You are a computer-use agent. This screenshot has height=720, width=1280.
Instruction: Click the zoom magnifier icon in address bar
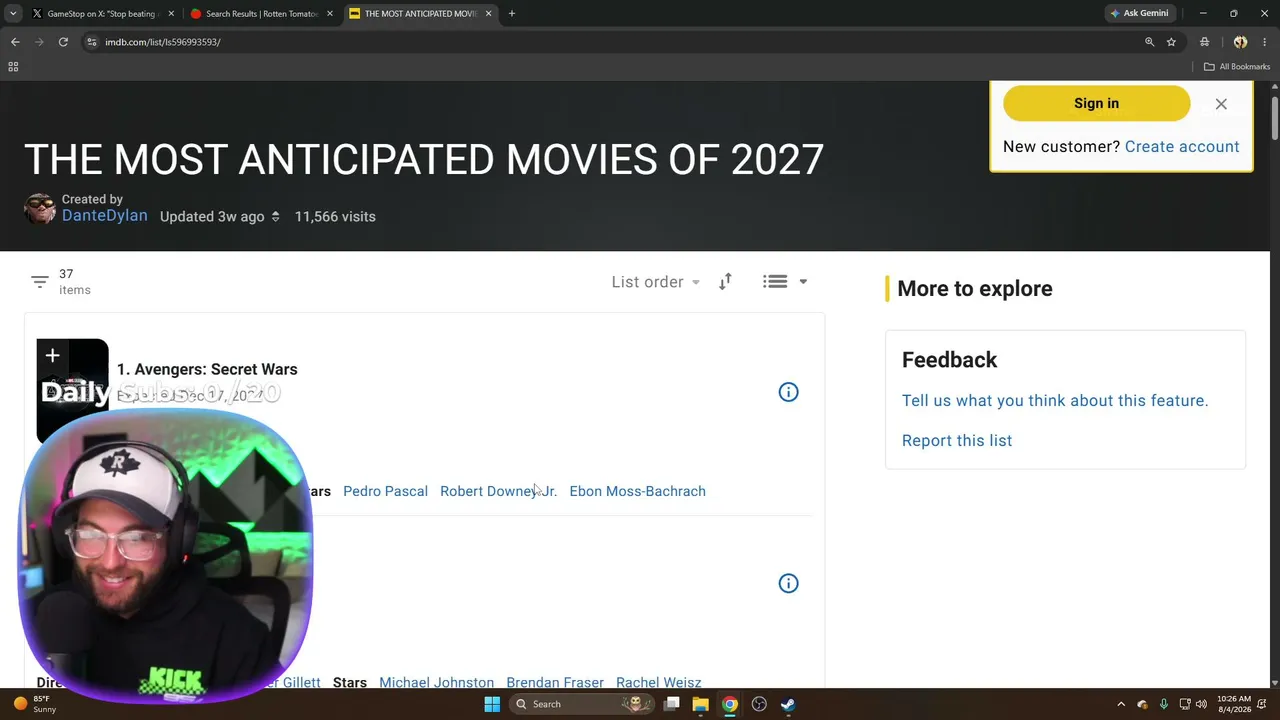coord(1149,42)
